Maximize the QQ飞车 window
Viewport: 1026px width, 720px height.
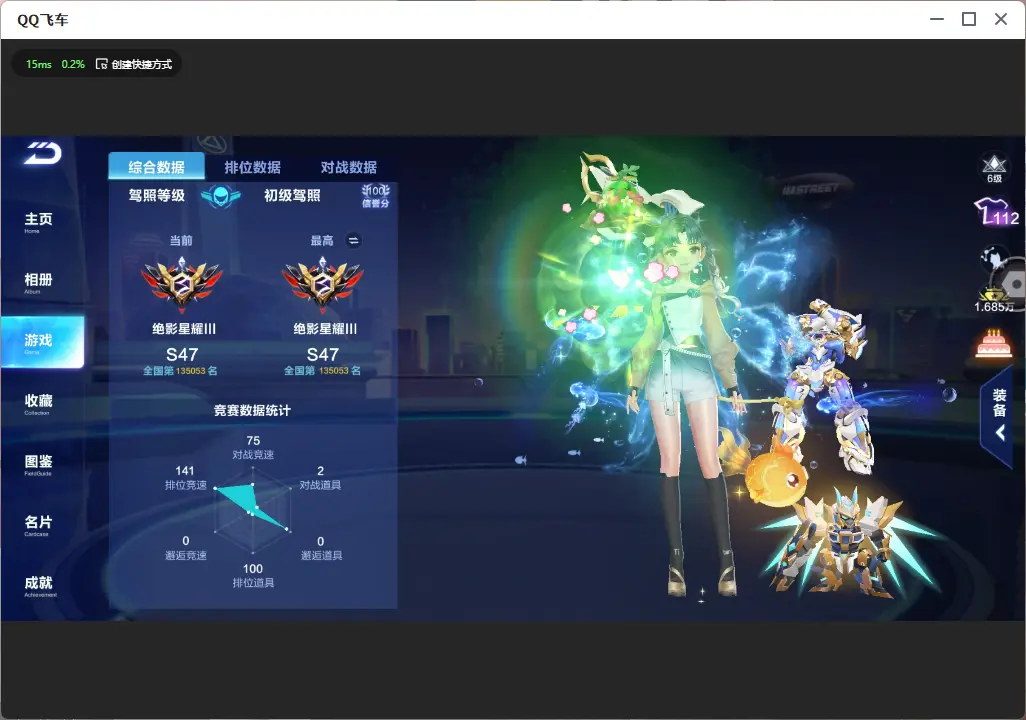(968, 20)
